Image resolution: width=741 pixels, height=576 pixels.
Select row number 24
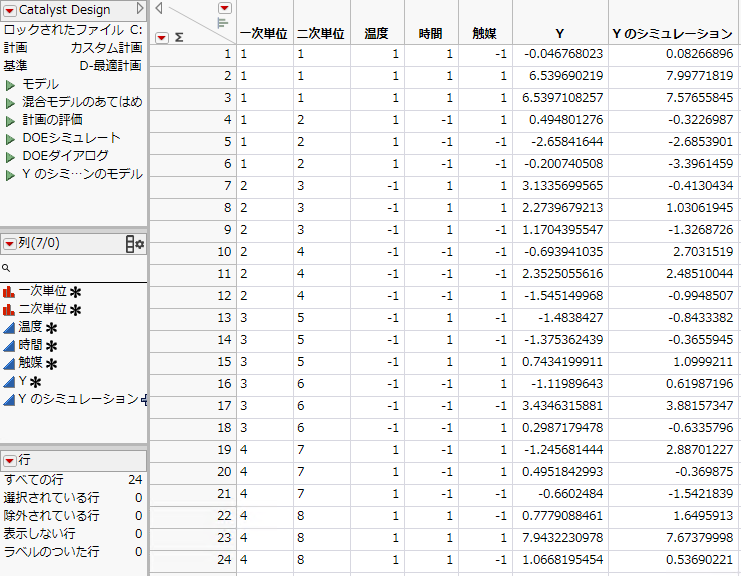193,559
